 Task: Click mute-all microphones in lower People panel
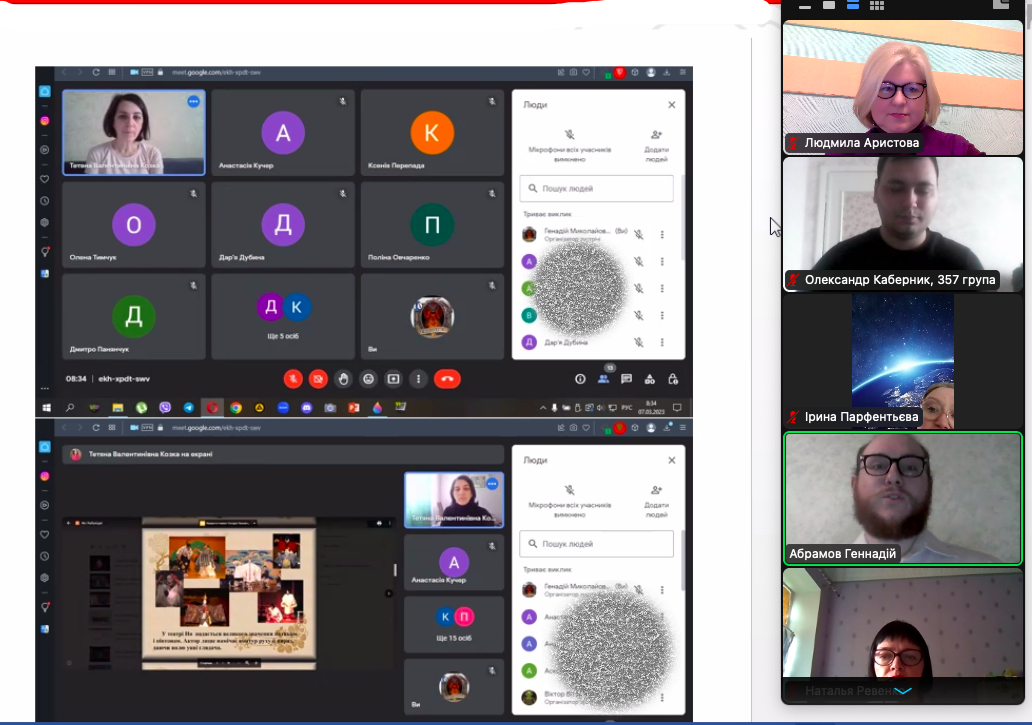pos(569,496)
